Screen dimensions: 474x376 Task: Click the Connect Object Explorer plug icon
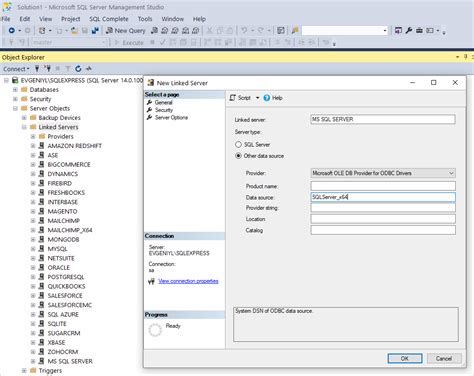pos(37,69)
